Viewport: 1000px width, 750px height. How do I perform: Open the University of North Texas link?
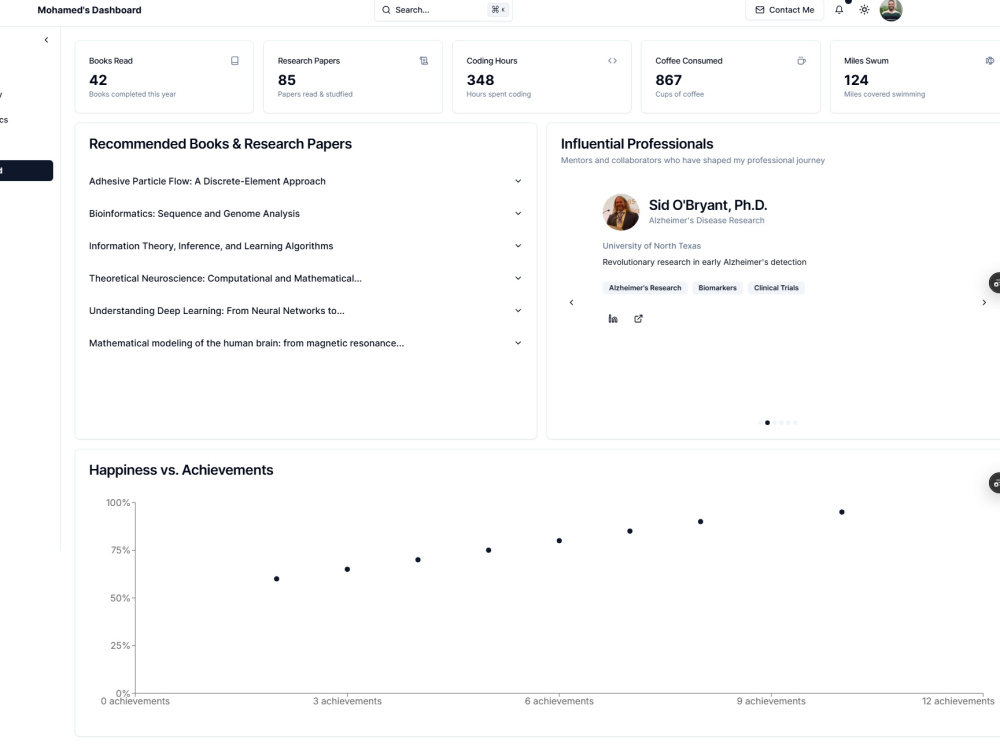point(650,245)
